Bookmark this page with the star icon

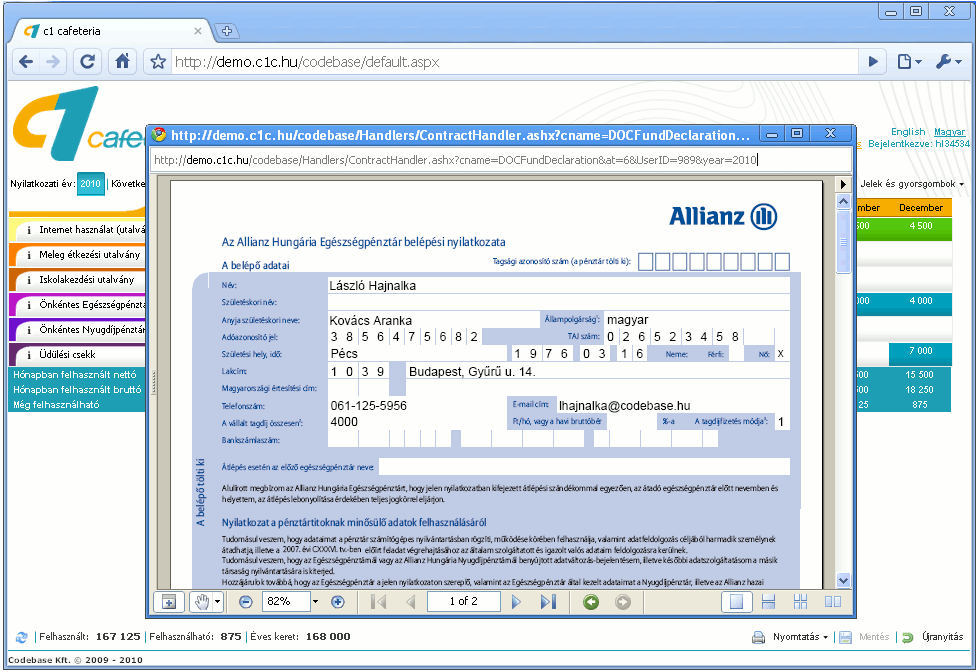[x=158, y=62]
